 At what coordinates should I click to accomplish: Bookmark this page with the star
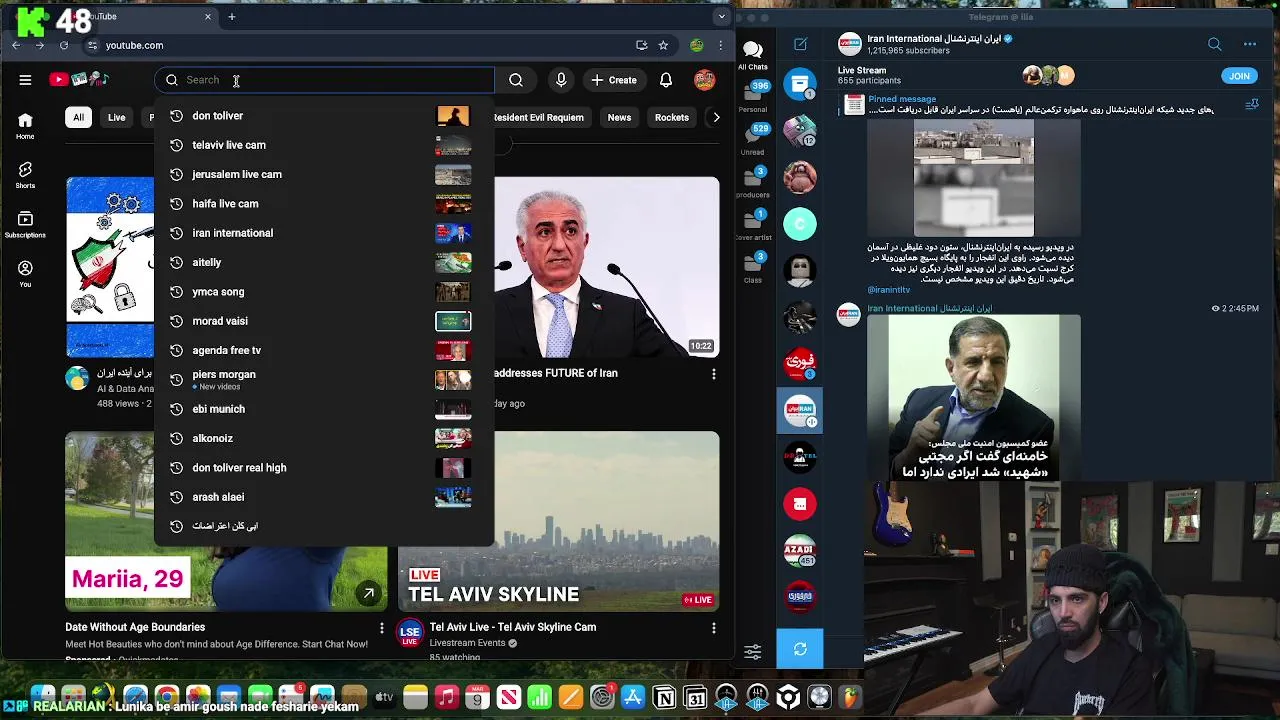[x=663, y=45]
